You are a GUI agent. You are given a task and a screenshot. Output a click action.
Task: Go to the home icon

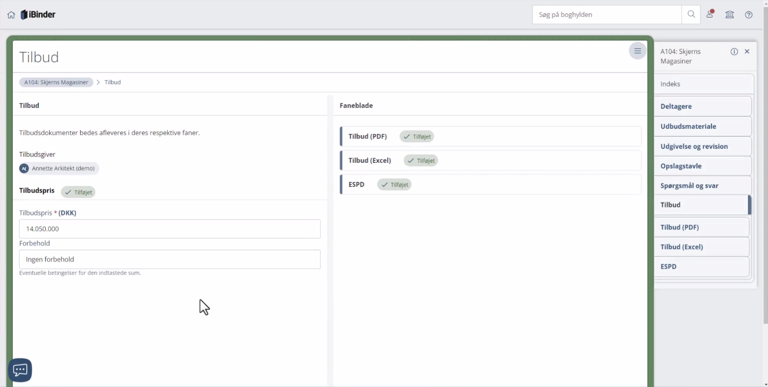coord(11,15)
